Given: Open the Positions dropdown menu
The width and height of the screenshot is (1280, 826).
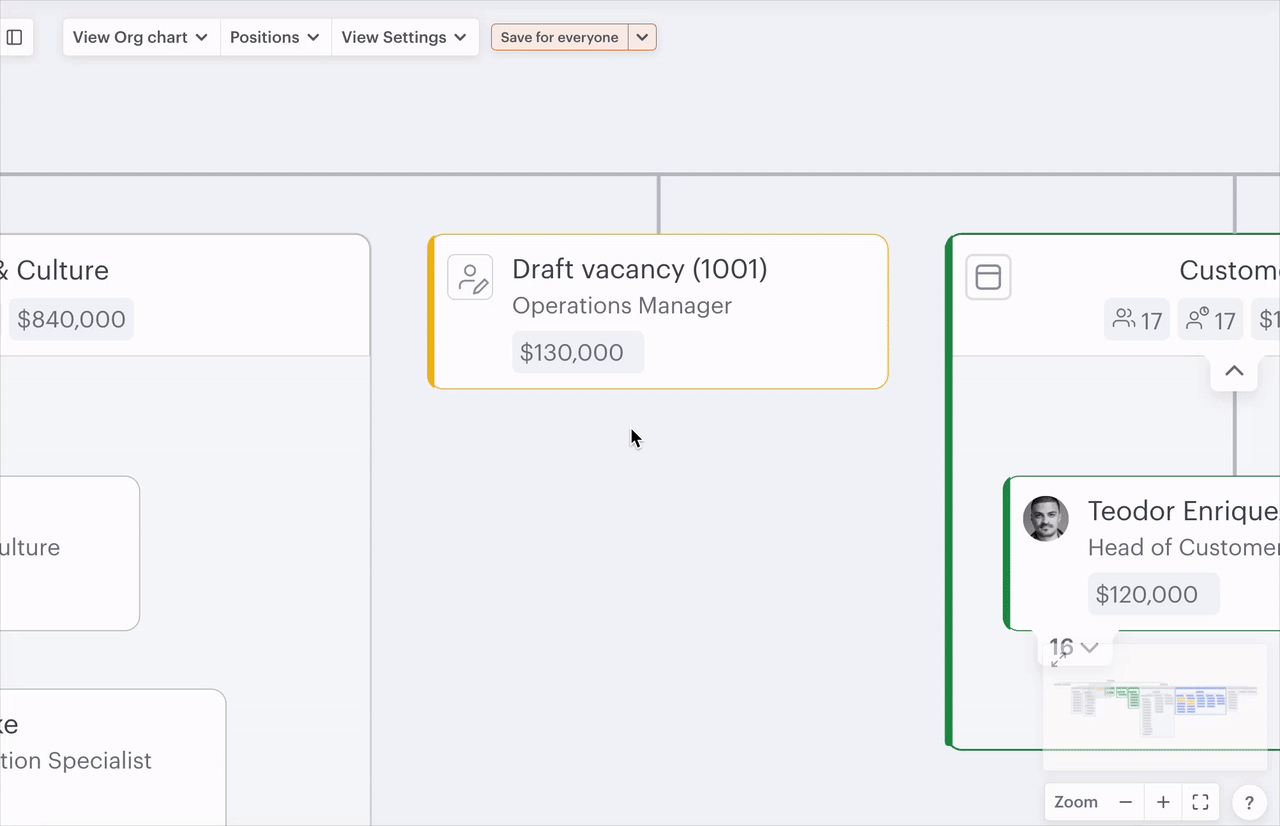Looking at the screenshot, I should click(275, 38).
